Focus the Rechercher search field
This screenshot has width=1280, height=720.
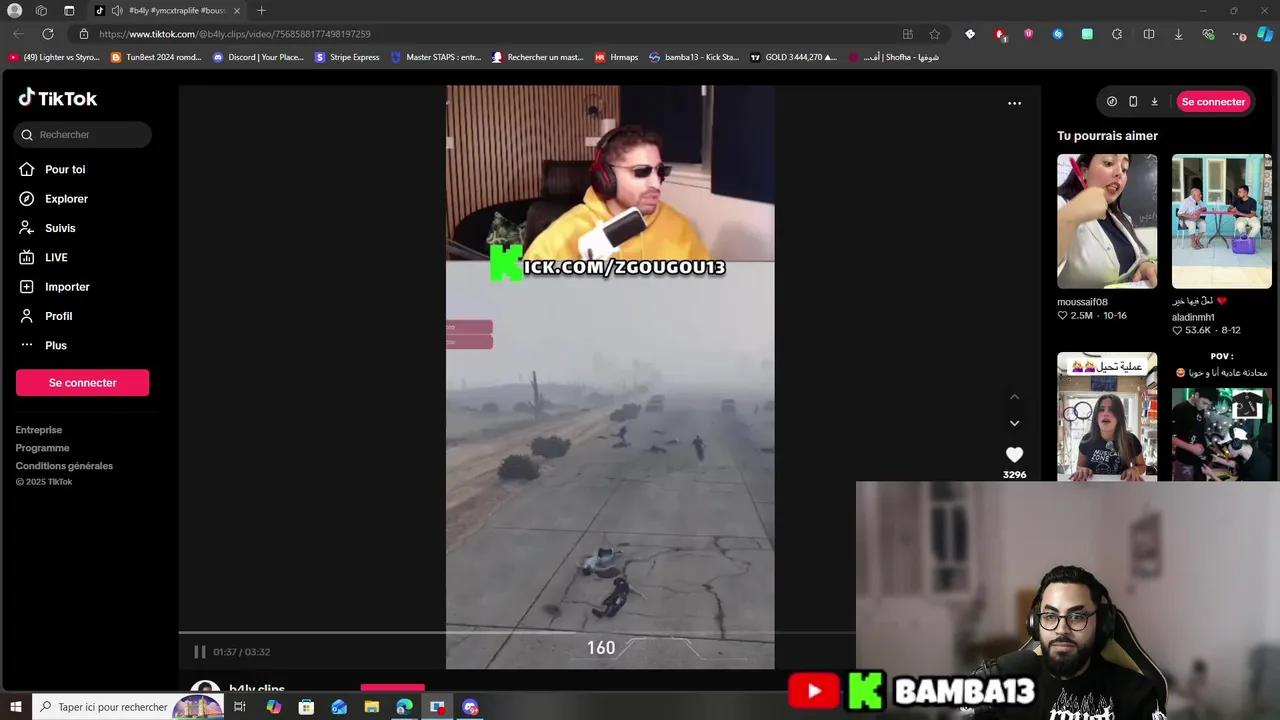coord(83,134)
